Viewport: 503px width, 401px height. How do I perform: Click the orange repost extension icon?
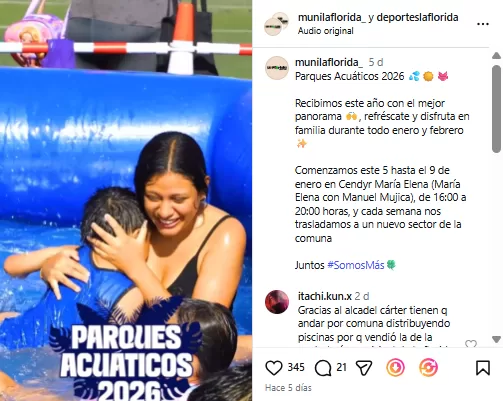[x=428, y=368]
